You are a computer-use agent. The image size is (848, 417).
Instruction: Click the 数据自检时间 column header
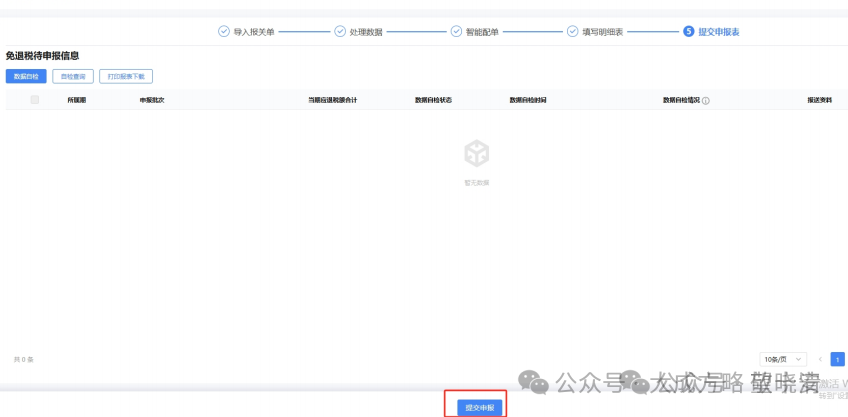(528, 100)
